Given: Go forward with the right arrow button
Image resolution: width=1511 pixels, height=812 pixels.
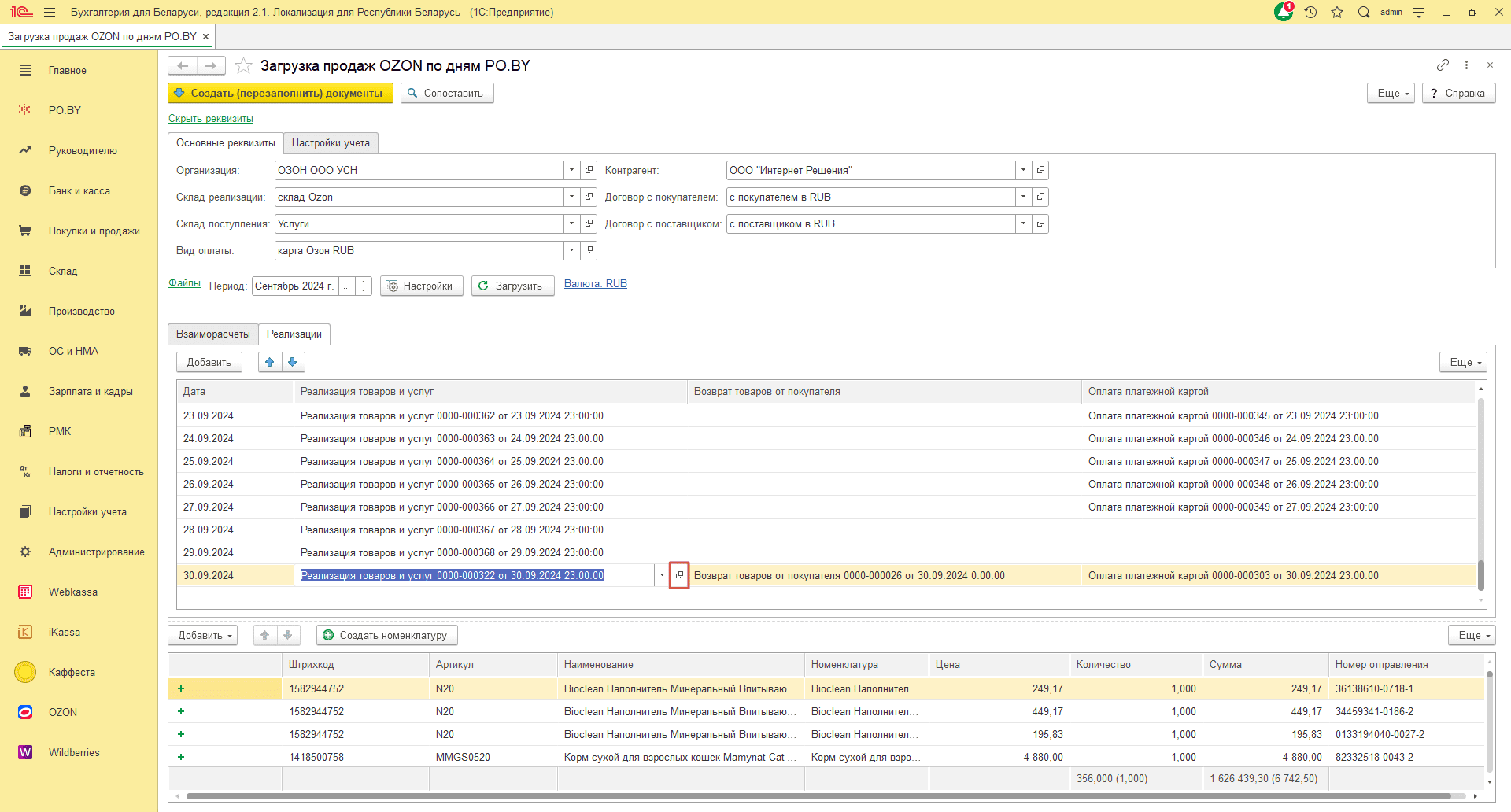Looking at the screenshot, I should (x=211, y=65).
